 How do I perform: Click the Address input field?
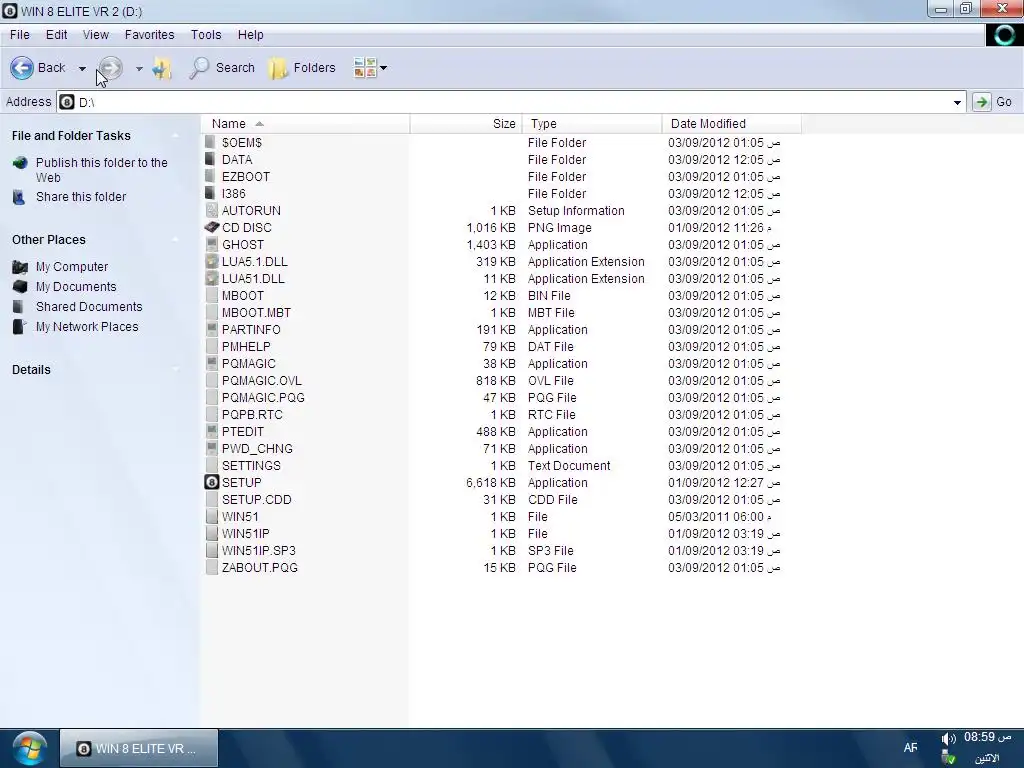[x=513, y=102]
